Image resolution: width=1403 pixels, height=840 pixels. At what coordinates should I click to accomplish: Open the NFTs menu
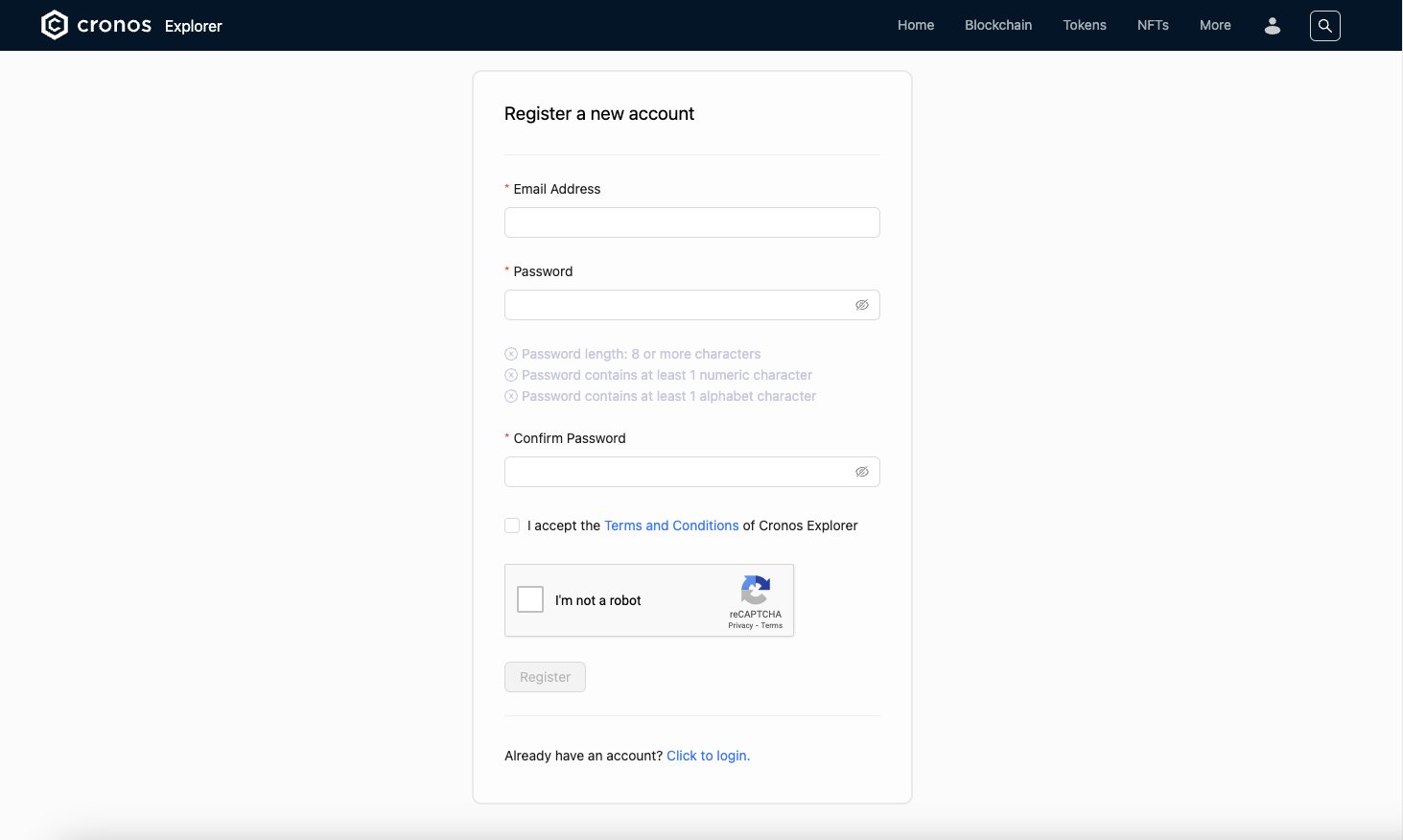pos(1153,25)
